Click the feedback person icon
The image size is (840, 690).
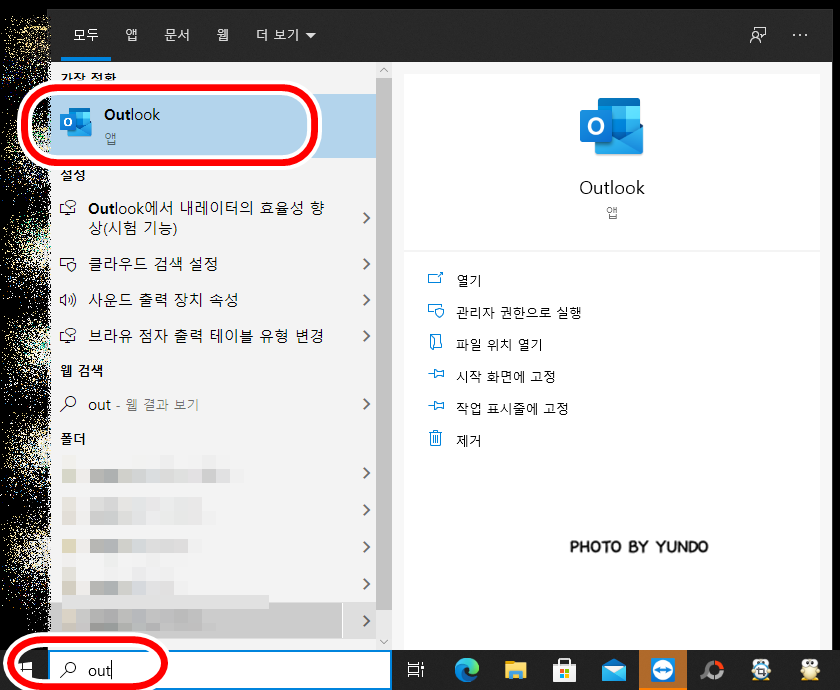pyautogui.click(x=758, y=35)
